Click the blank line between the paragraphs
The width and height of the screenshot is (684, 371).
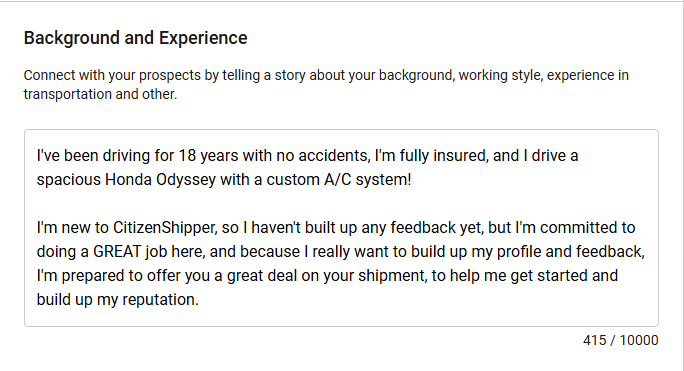[x=341, y=203]
